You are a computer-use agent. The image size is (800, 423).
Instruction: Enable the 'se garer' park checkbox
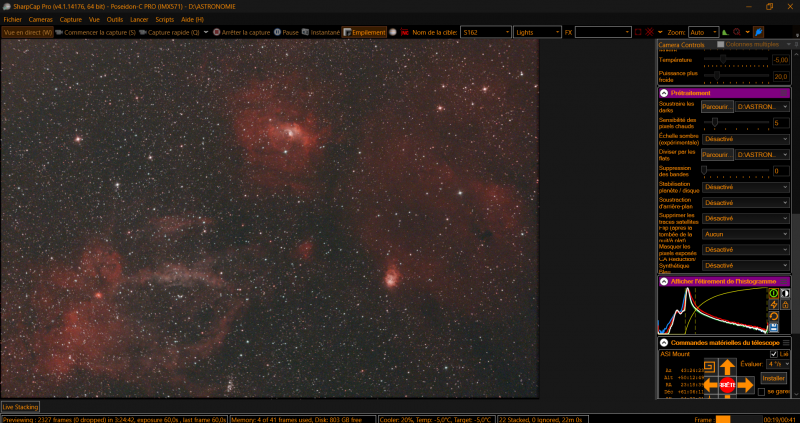coord(761,392)
